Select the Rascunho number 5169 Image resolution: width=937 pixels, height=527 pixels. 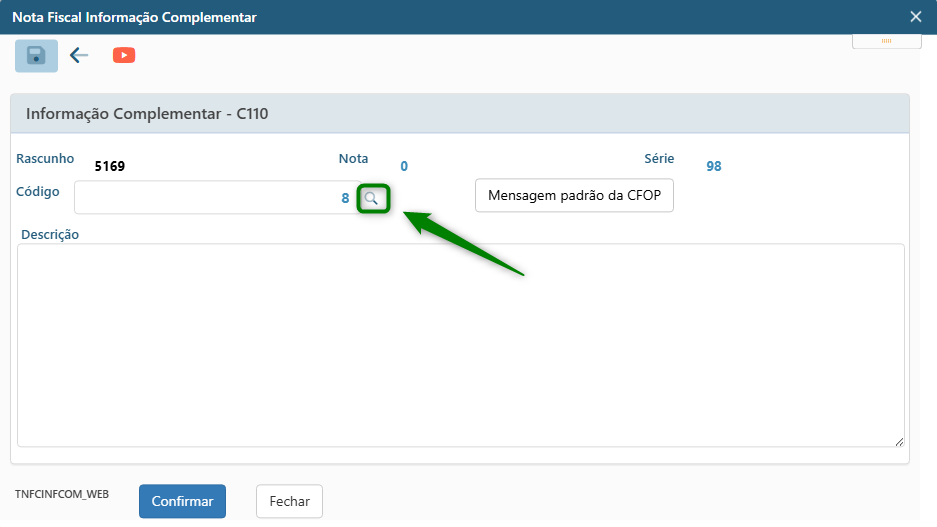click(x=110, y=166)
